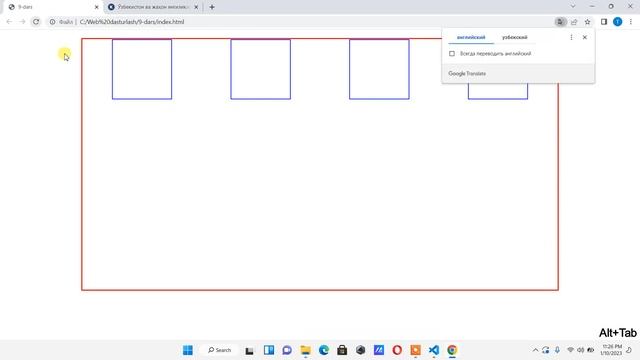Click the second blue box on the page
640x360 pixels.
pos(260,69)
